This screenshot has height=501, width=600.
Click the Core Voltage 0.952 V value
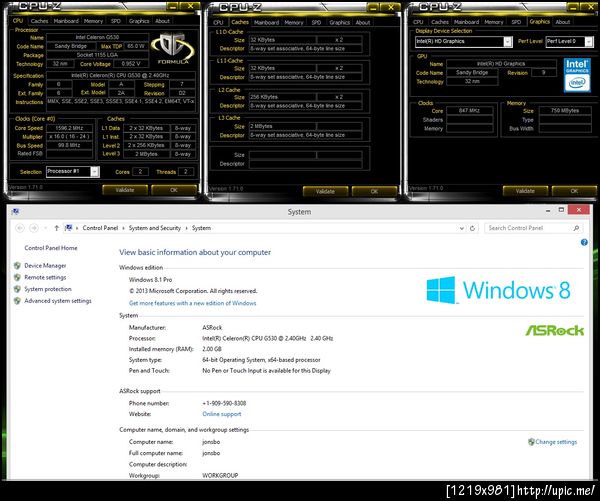(x=131, y=64)
